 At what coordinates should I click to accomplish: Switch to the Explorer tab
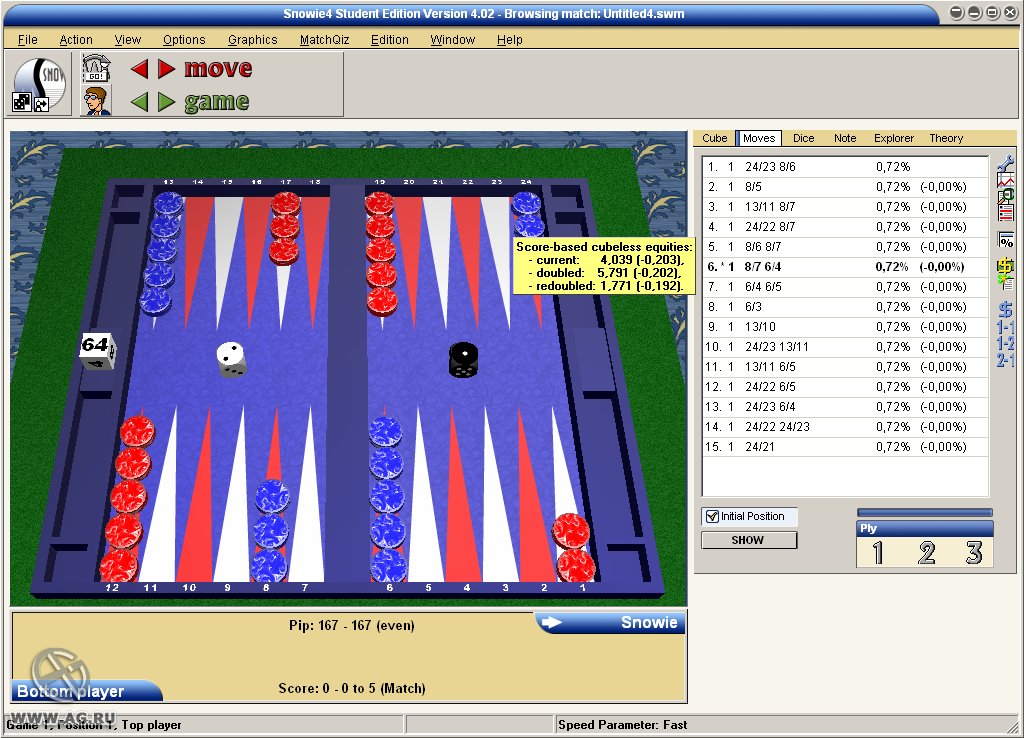894,138
